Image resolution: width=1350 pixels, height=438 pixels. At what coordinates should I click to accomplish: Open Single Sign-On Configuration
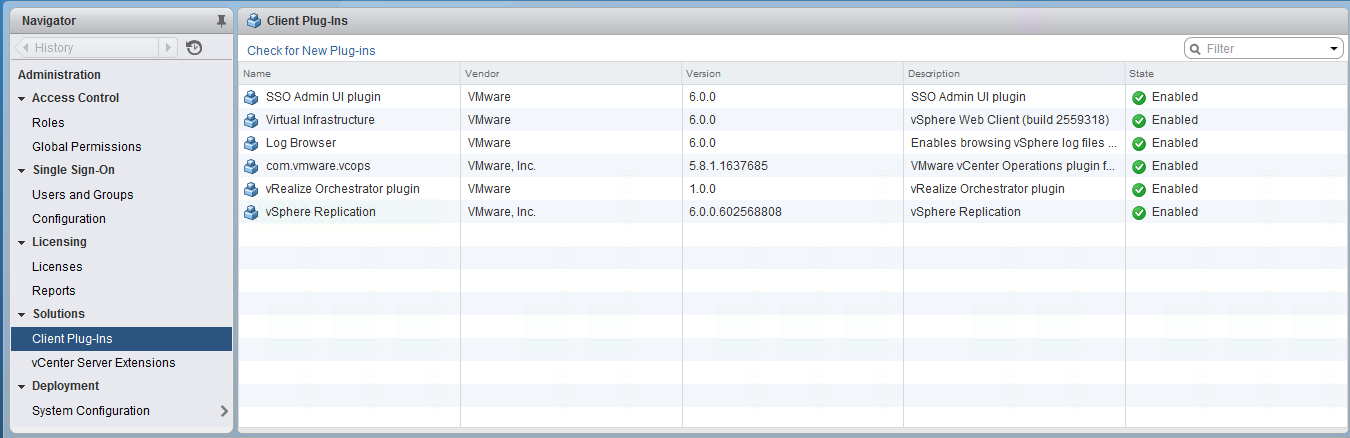point(69,219)
